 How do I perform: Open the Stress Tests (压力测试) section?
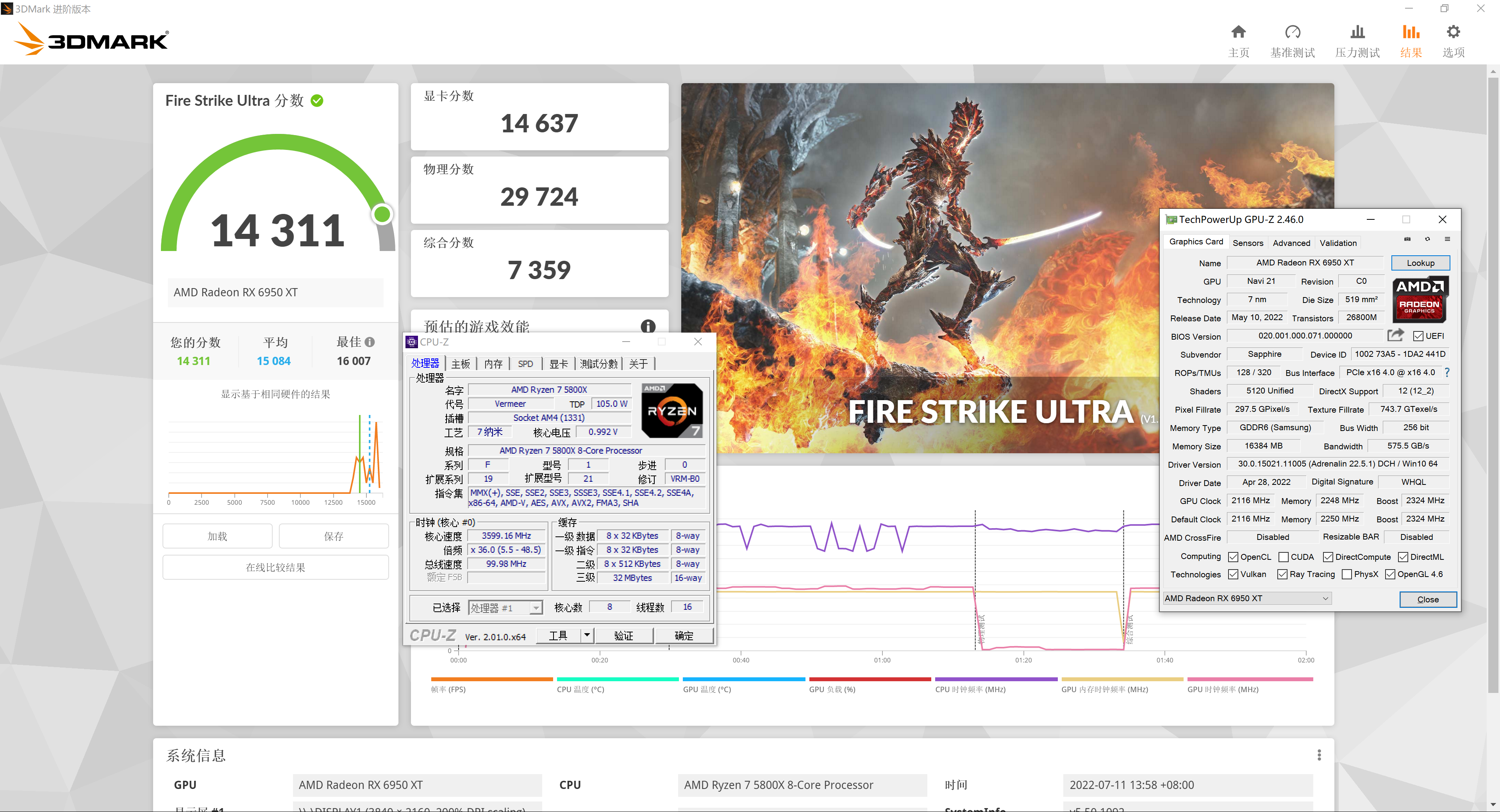click(1357, 41)
